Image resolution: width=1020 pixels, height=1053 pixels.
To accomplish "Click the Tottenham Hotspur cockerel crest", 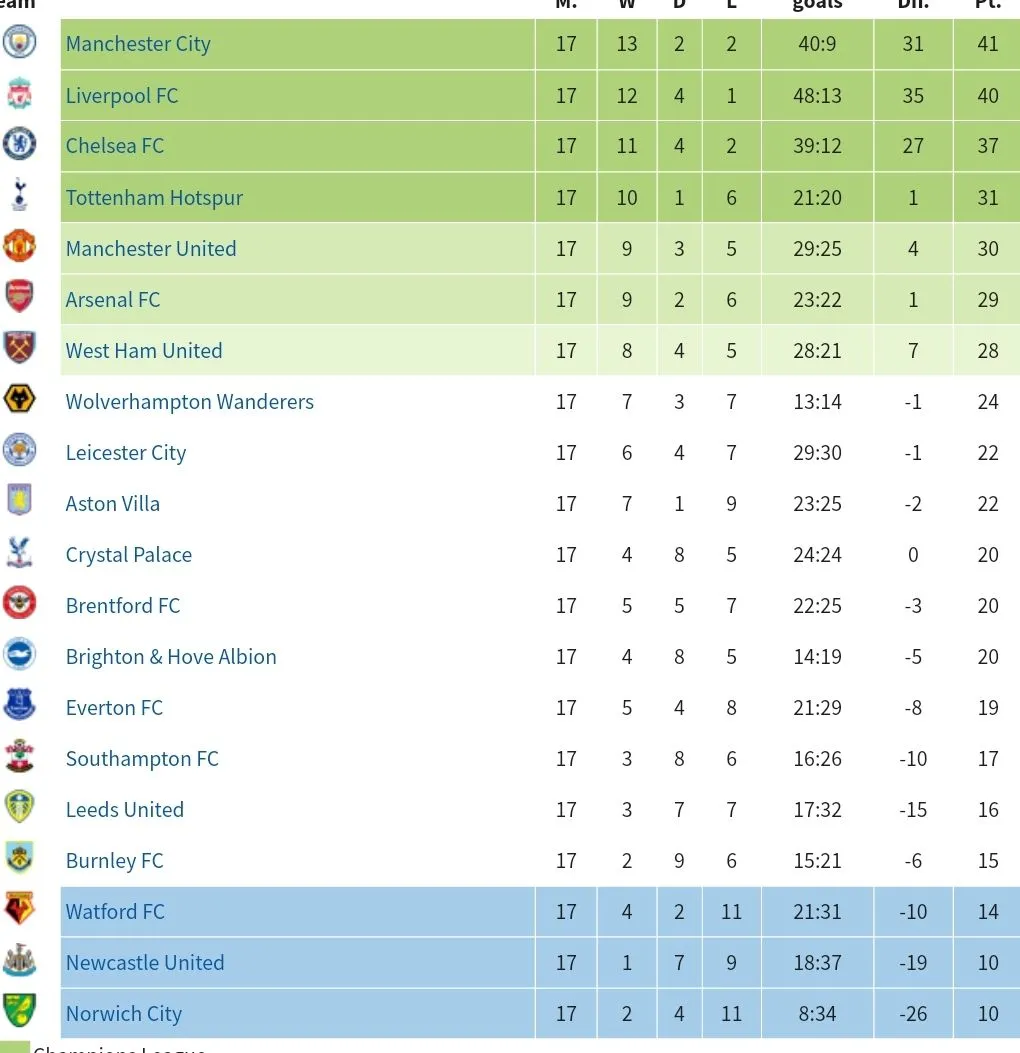I will (19, 196).
